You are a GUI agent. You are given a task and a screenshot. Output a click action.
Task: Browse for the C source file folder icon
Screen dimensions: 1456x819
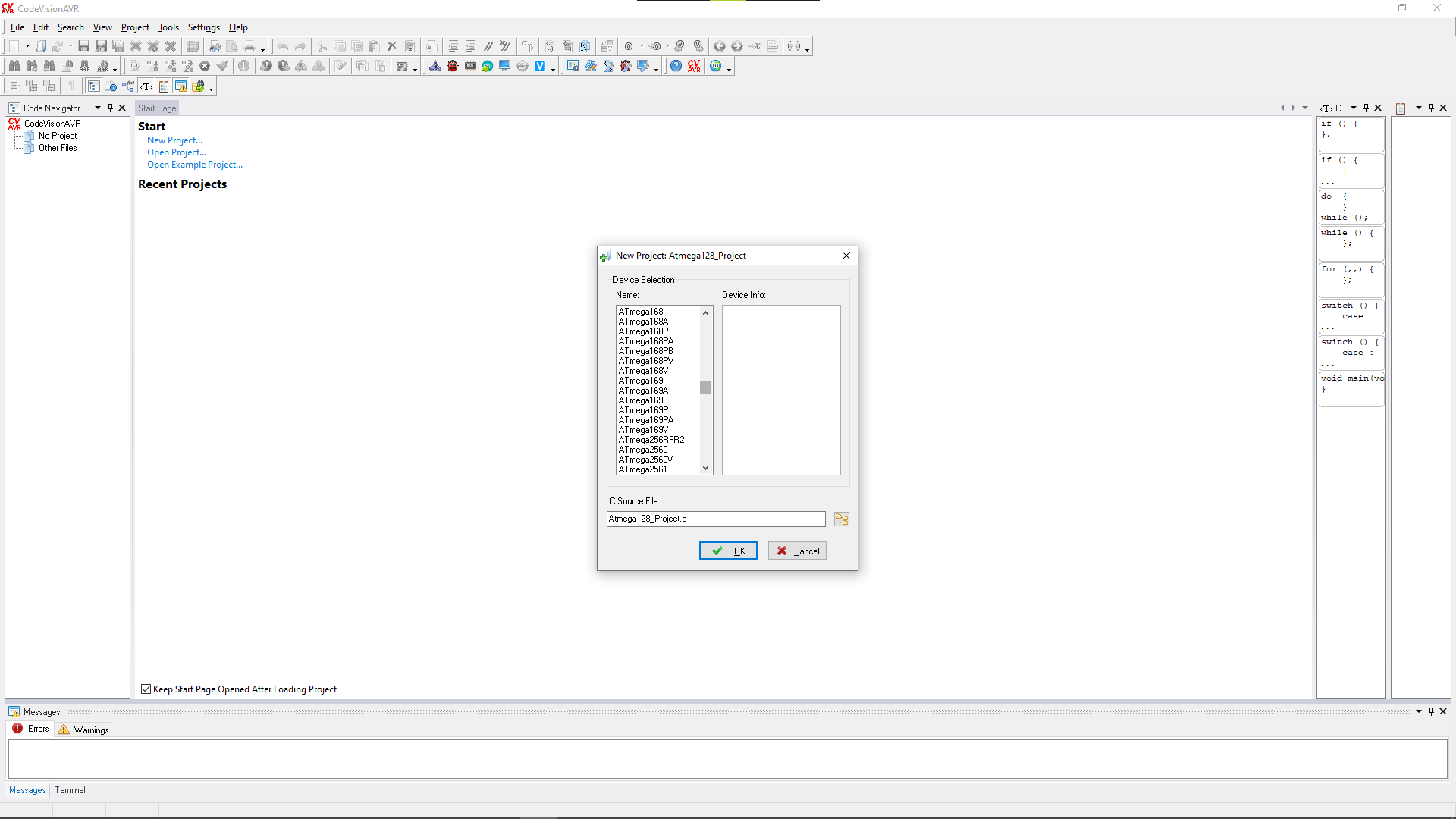pyautogui.click(x=841, y=519)
